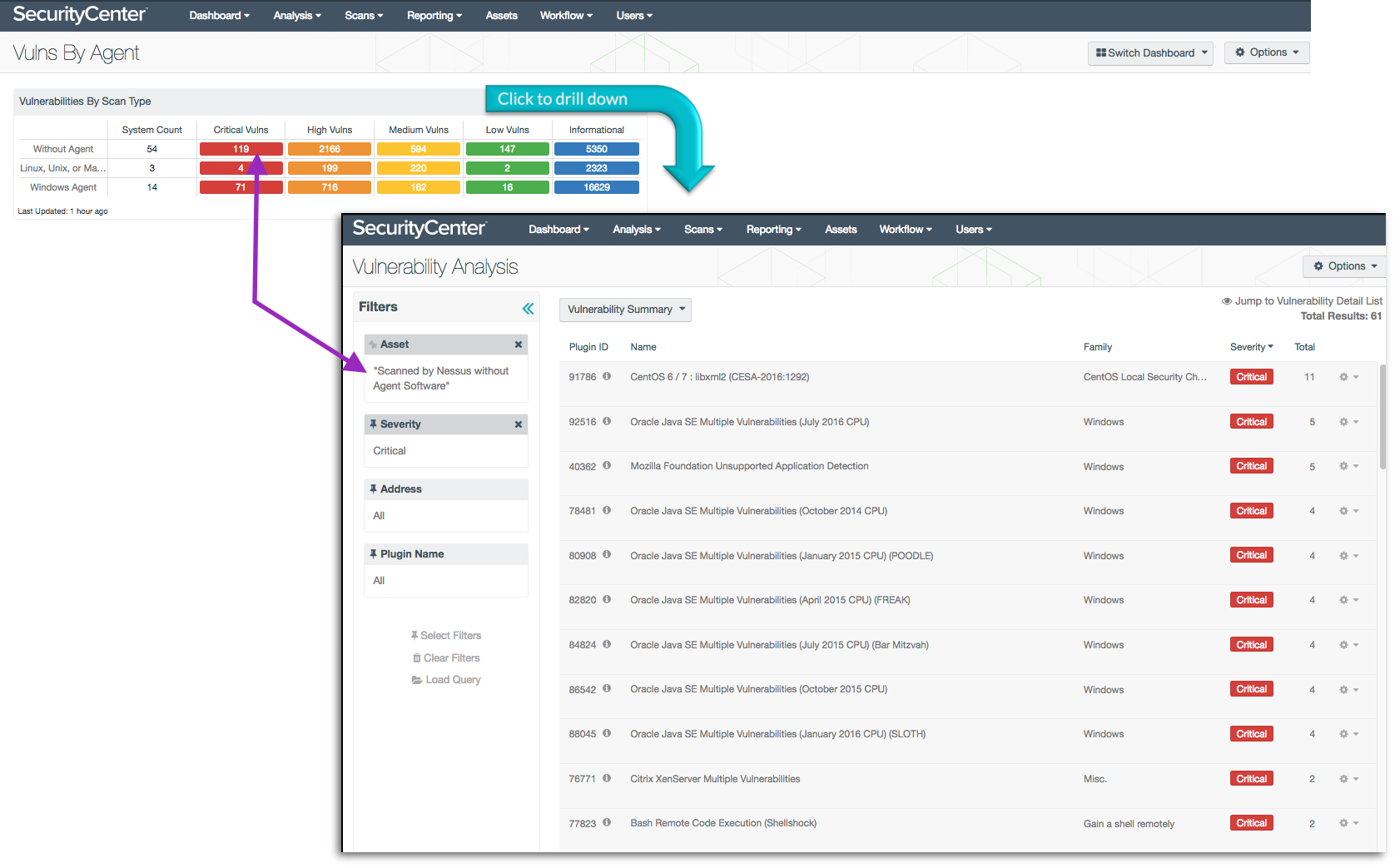Expand Reporting menu in Vulnerability Analysis window
The image size is (1395, 868).
pyautogui.click(x=773, y=230)
